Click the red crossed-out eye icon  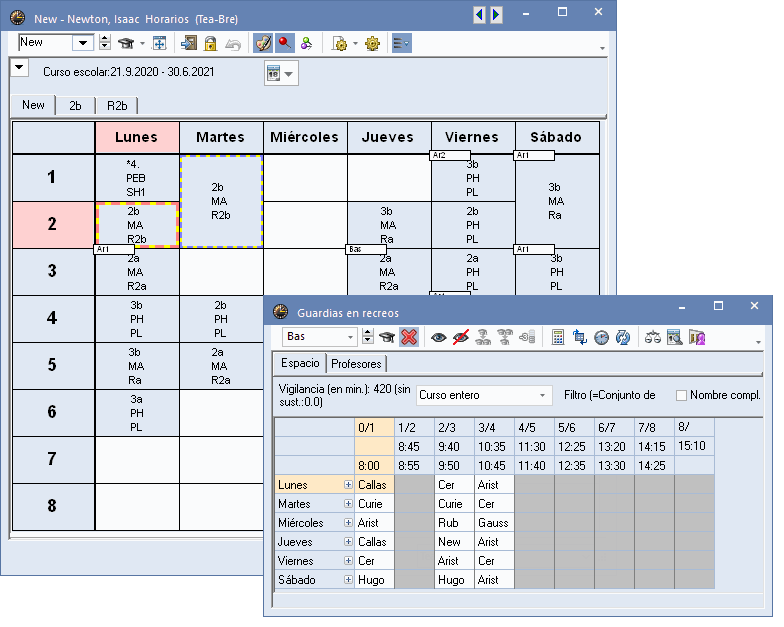click(460, 338)
